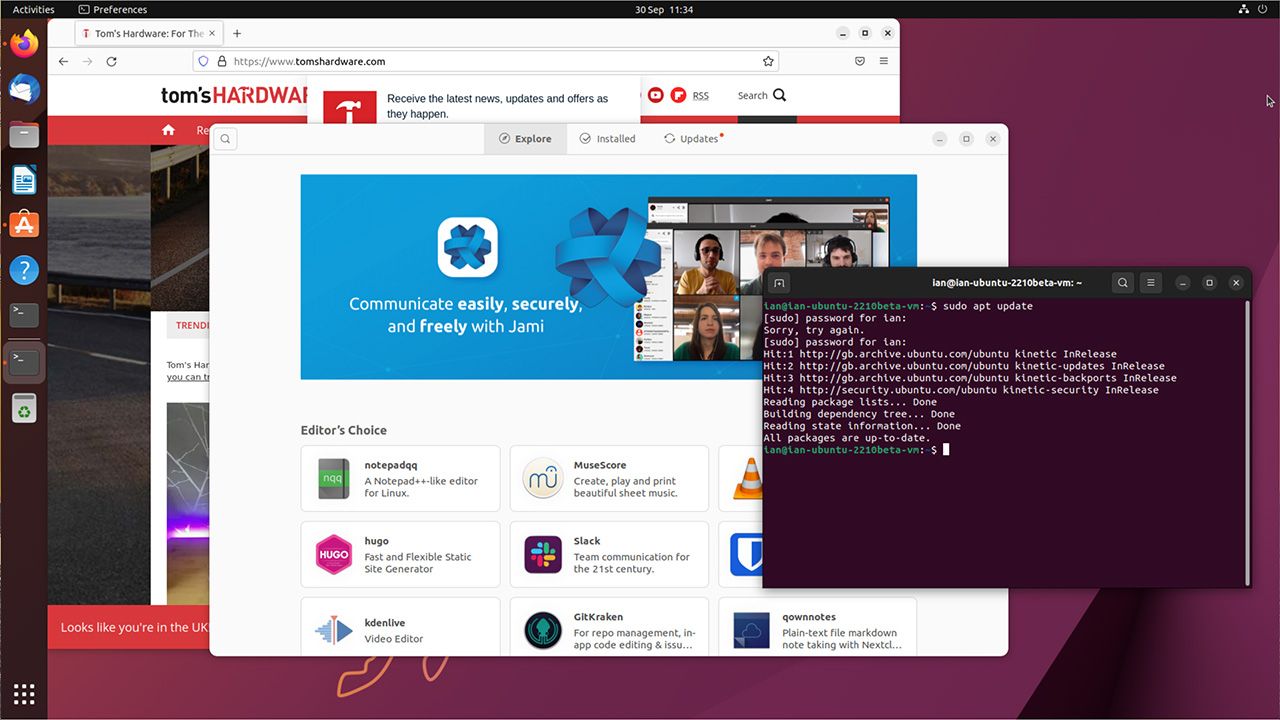Click the Editor's Choice heading

[x=343, y=430]
